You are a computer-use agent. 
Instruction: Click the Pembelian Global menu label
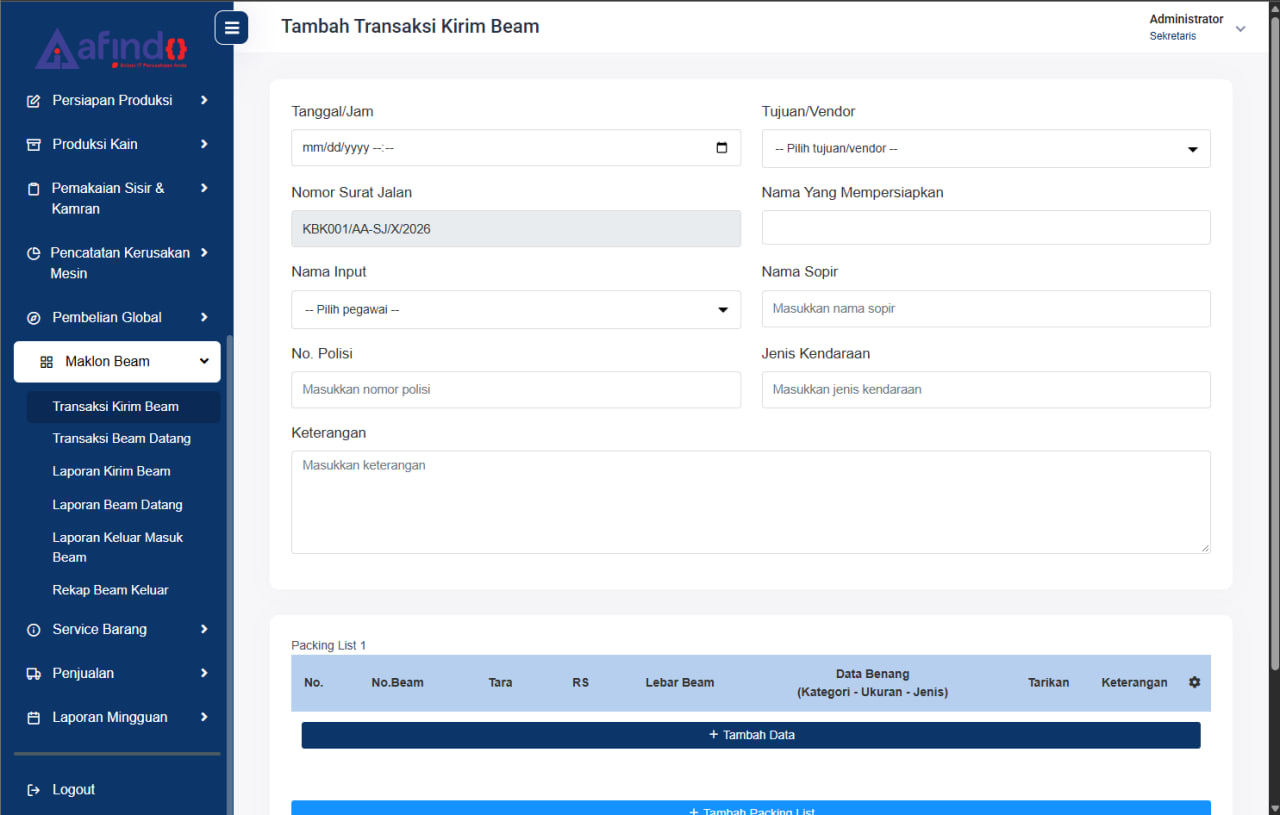(107, 318)
